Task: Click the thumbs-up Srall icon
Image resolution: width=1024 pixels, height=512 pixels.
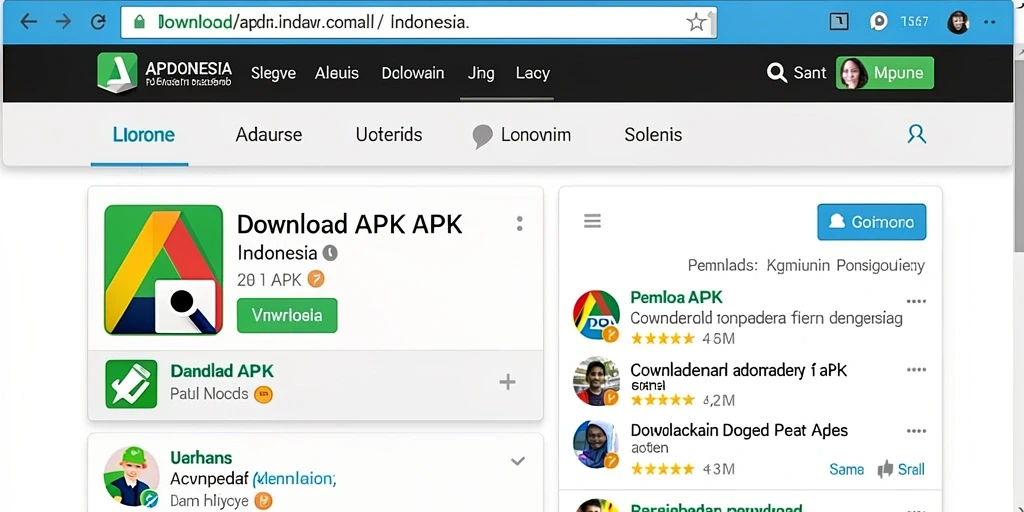Action: click(886, 469)
